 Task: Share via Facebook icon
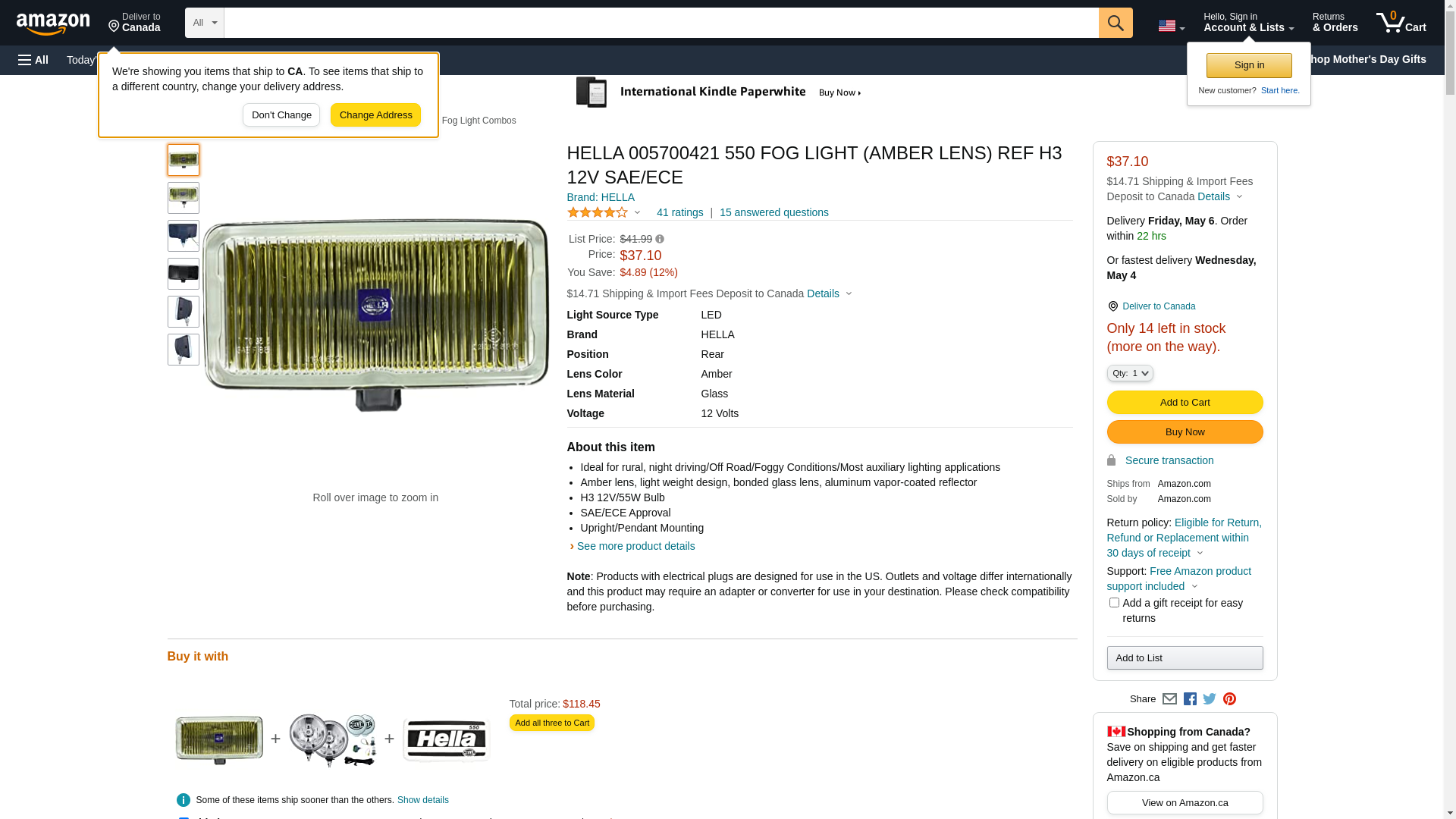(1190, 699)
